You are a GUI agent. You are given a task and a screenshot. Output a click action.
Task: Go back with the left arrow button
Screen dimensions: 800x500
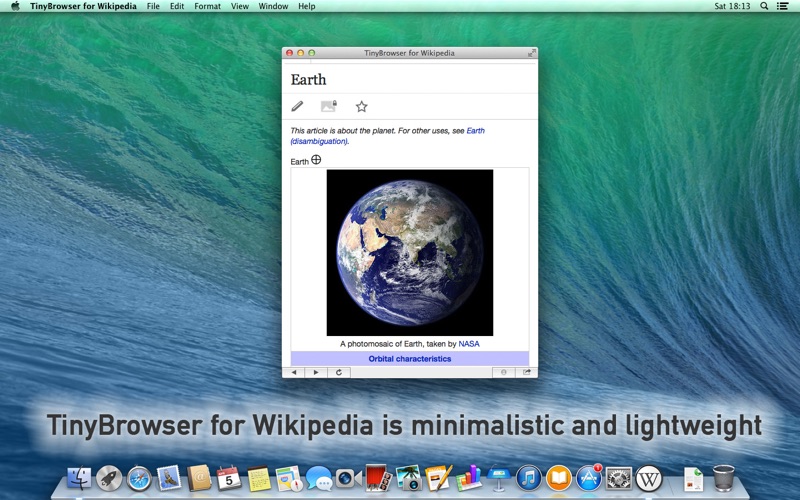(294, 372)
